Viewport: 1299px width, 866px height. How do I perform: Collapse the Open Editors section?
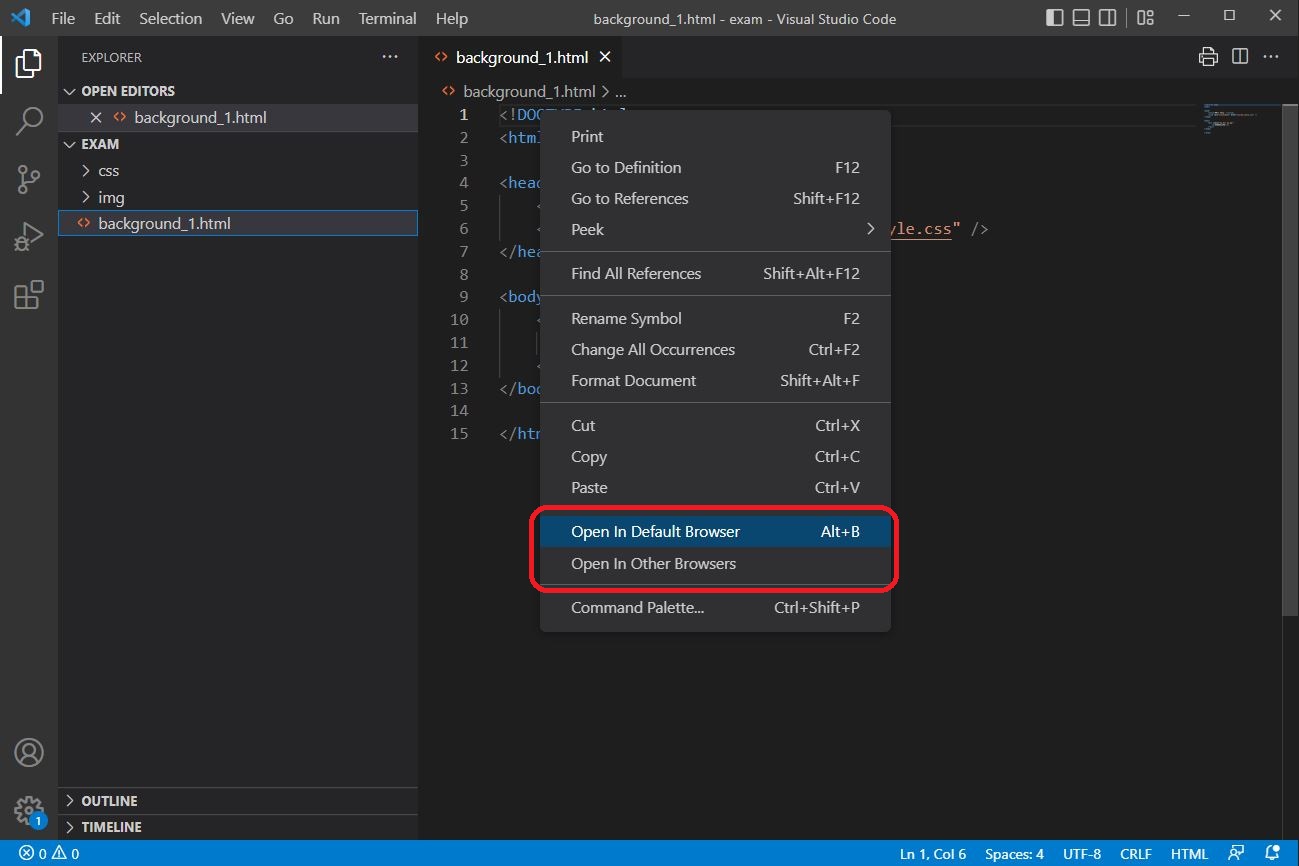click(x=238, y=91)
